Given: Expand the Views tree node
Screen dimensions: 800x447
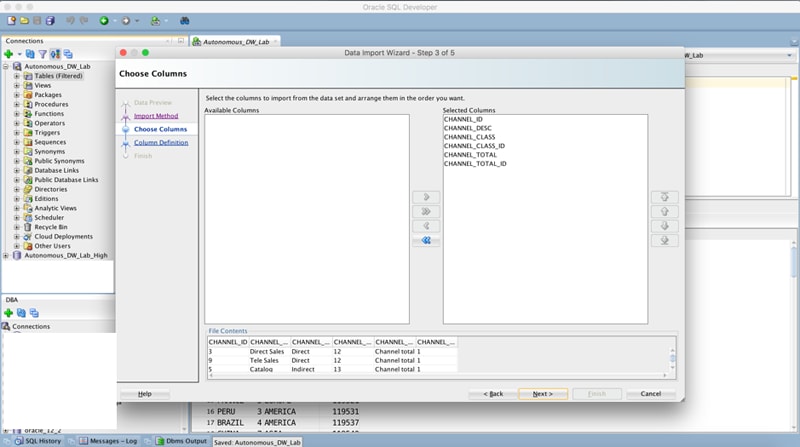Looking at the screenshot, I should [16, 85].
